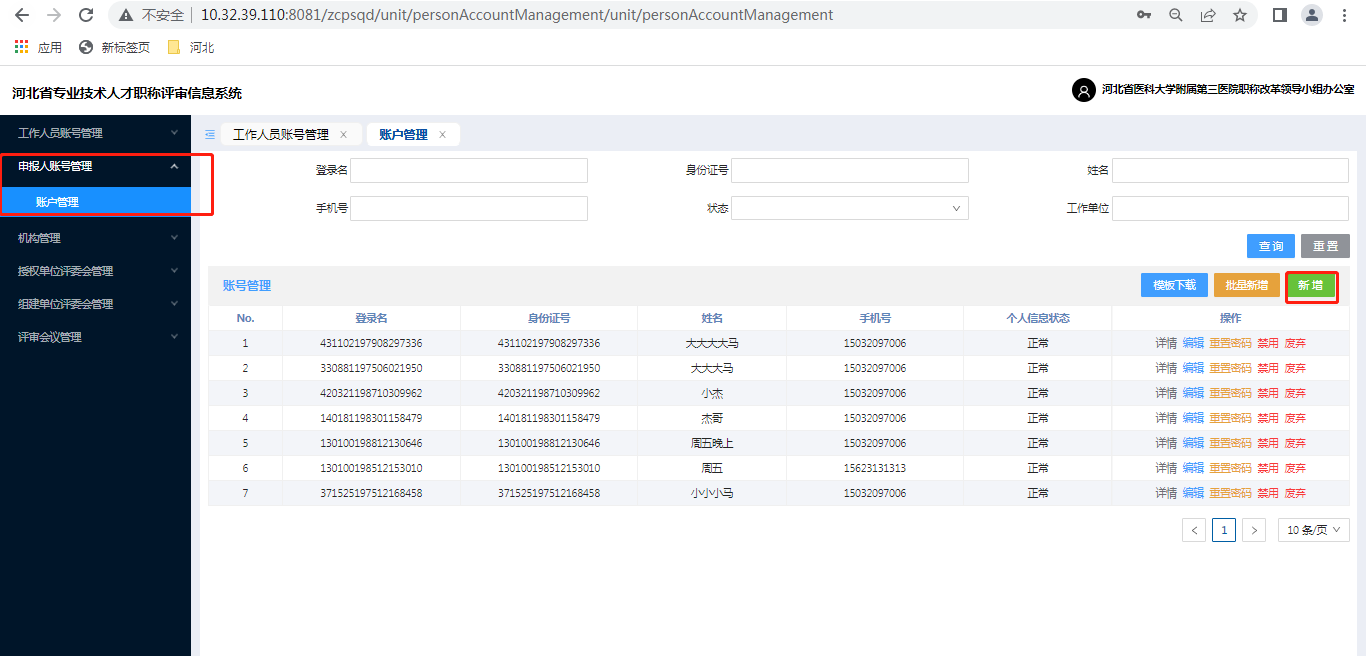1366x656 pixels.
Task: Click the 登录名 input field
Action: pos(468,171)
